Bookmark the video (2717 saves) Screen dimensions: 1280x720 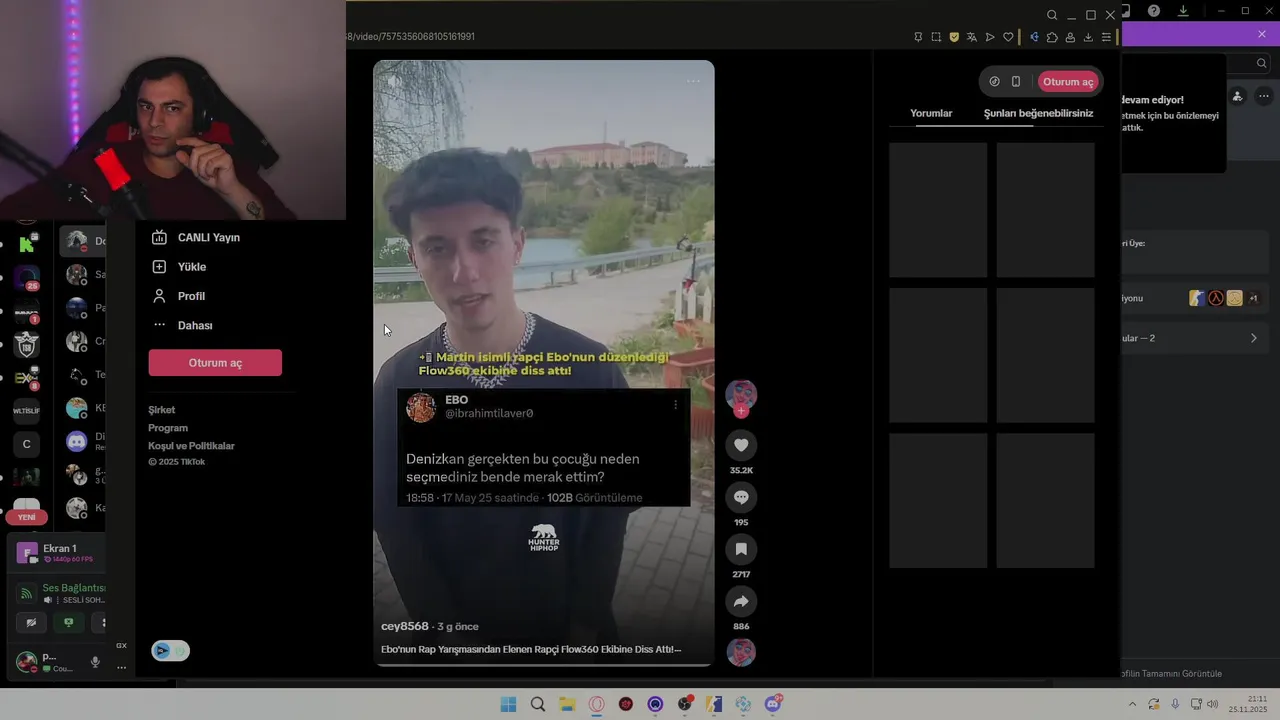pos(741,549)
